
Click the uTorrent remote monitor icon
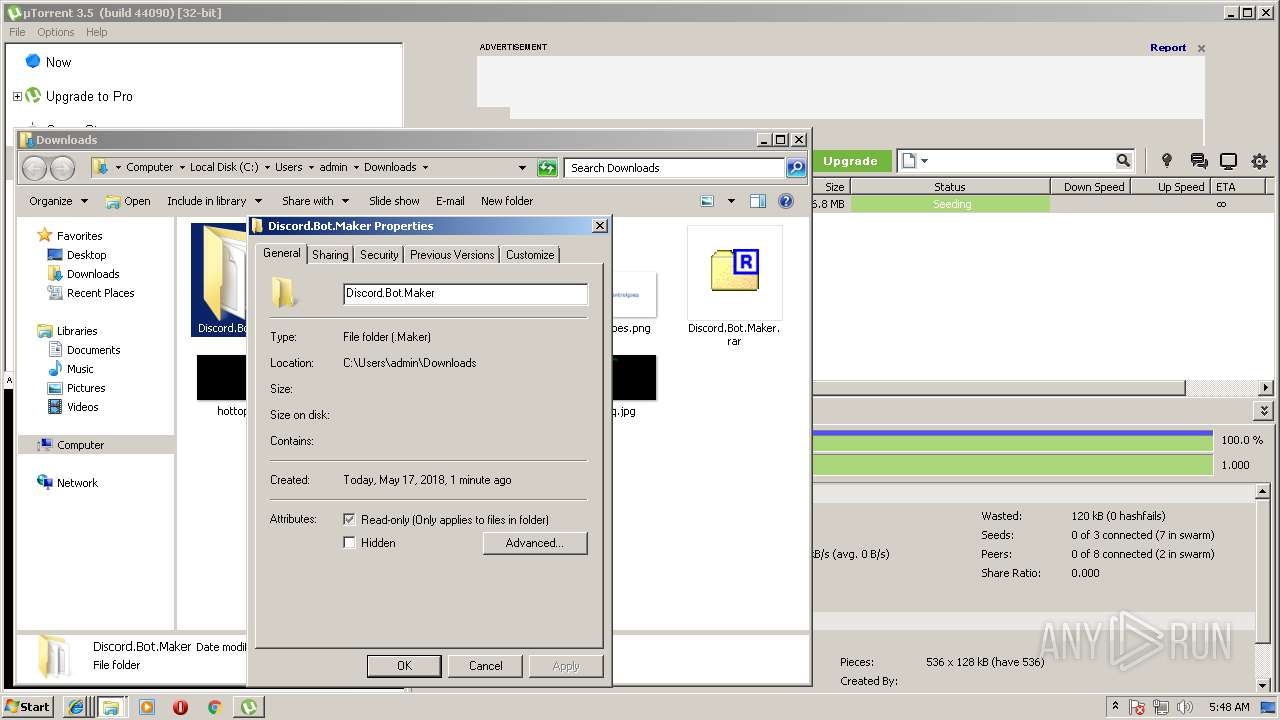pos(1229,161)
